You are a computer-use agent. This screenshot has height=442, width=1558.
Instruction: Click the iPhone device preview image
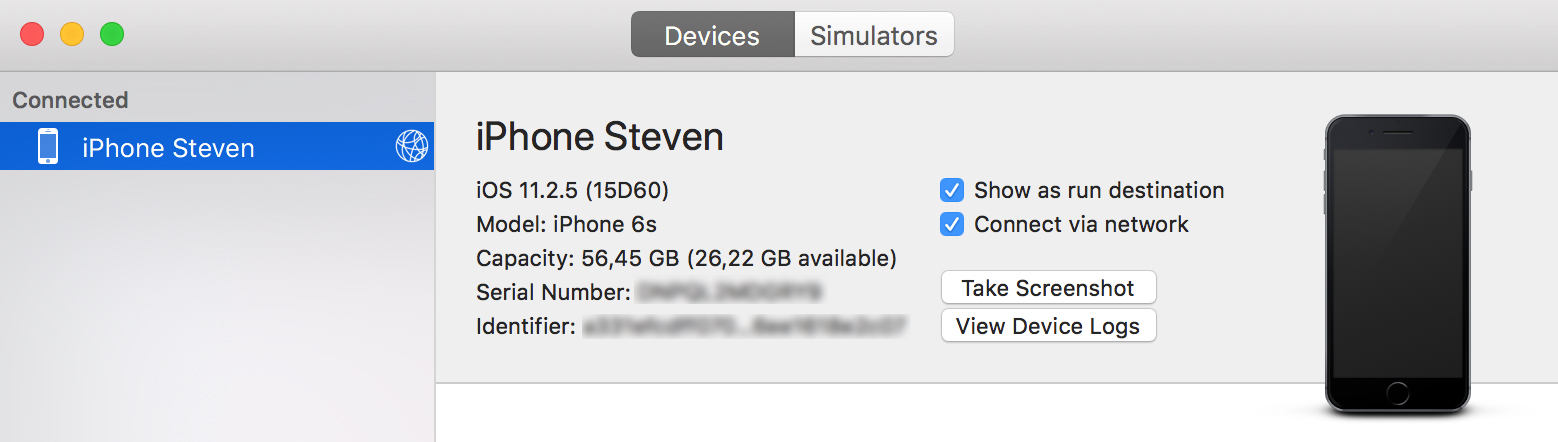click(x=1397, y=264)
